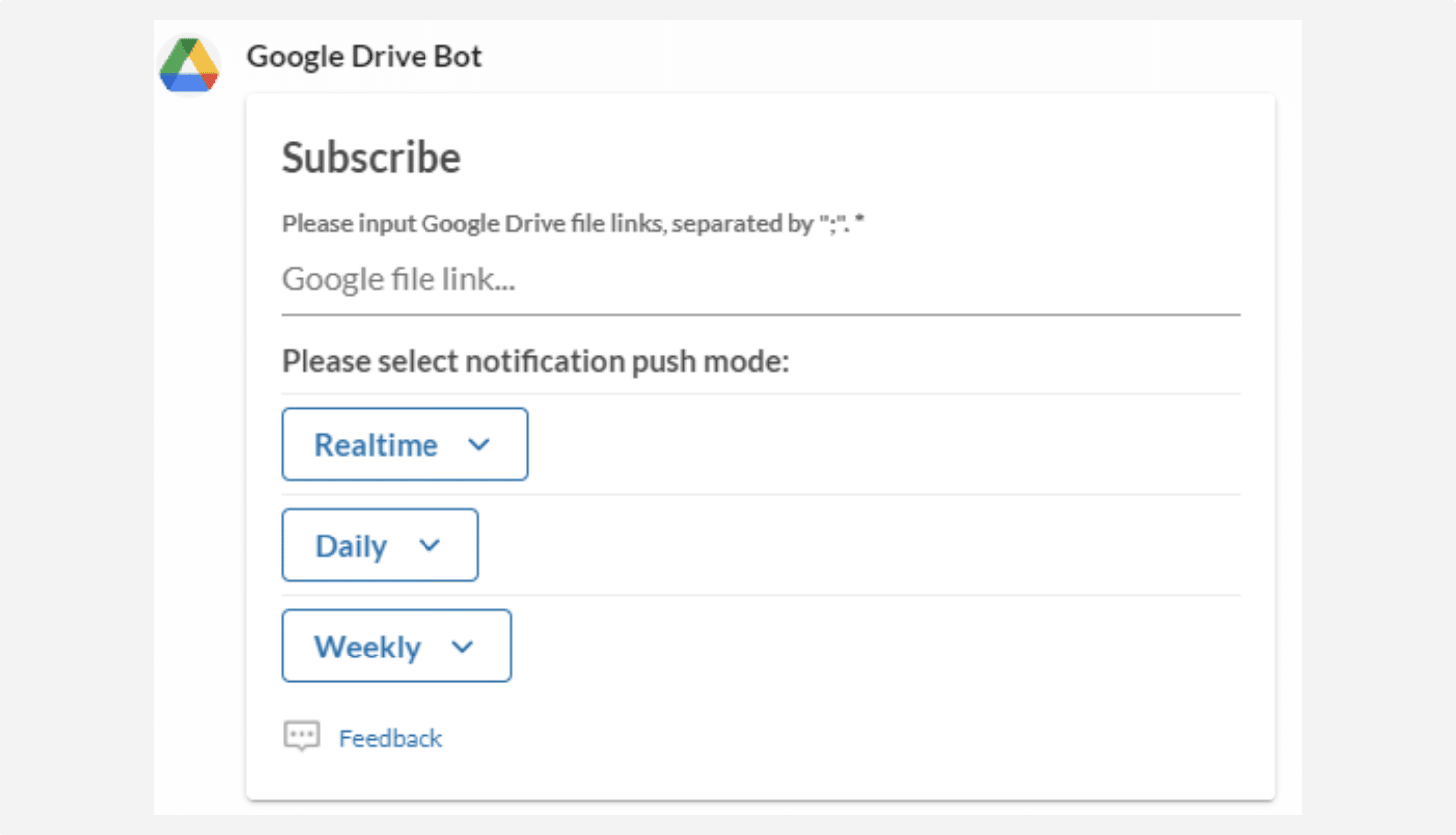
Task: Click empty card space right of Feedback
Action: tap(843, 738)
